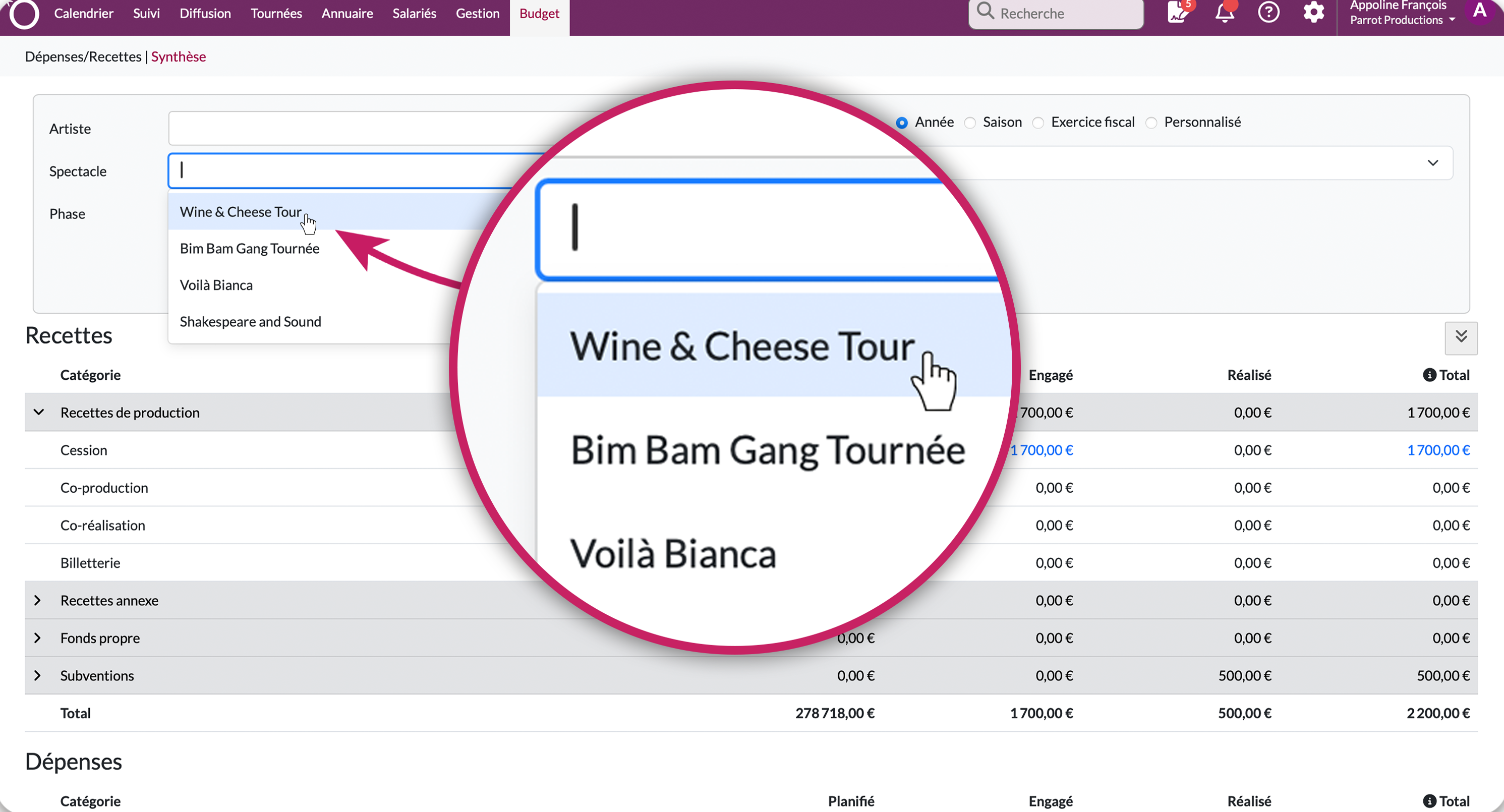
Task: Open the Tournées menu
Action: coord(276,14)
